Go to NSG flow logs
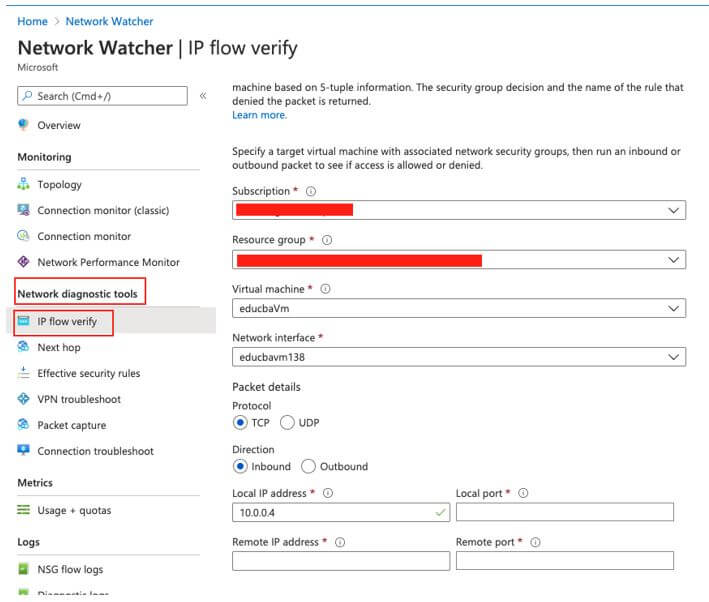The image size is (709, 602). click(x=70, y=569)
